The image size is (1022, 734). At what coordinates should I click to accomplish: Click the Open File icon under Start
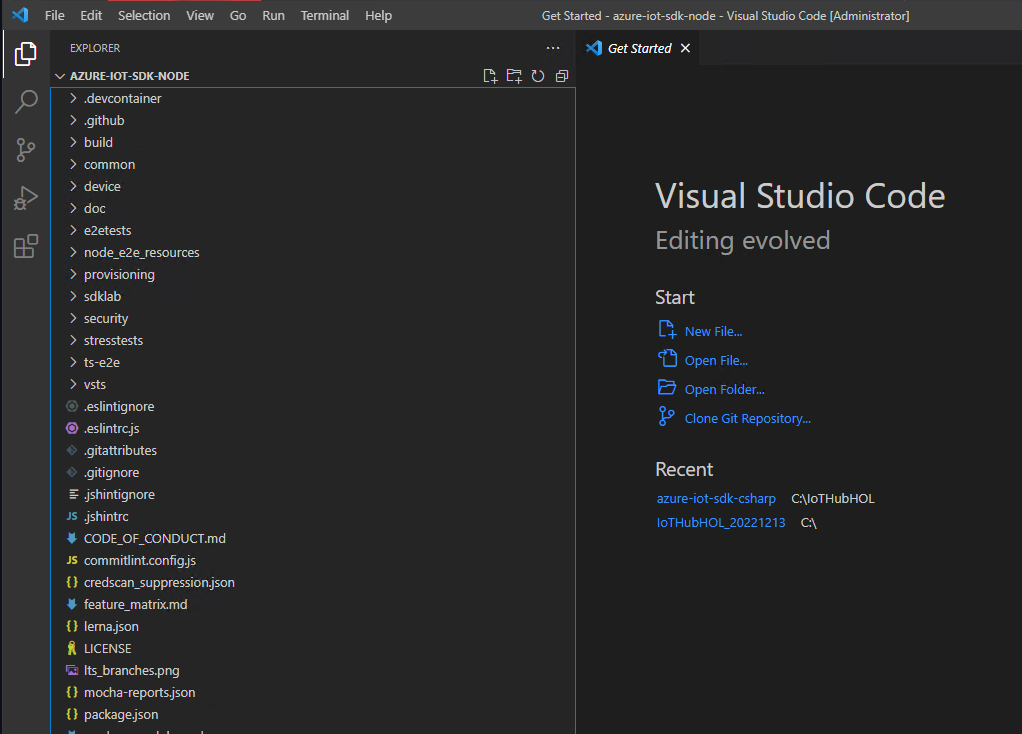667,359
